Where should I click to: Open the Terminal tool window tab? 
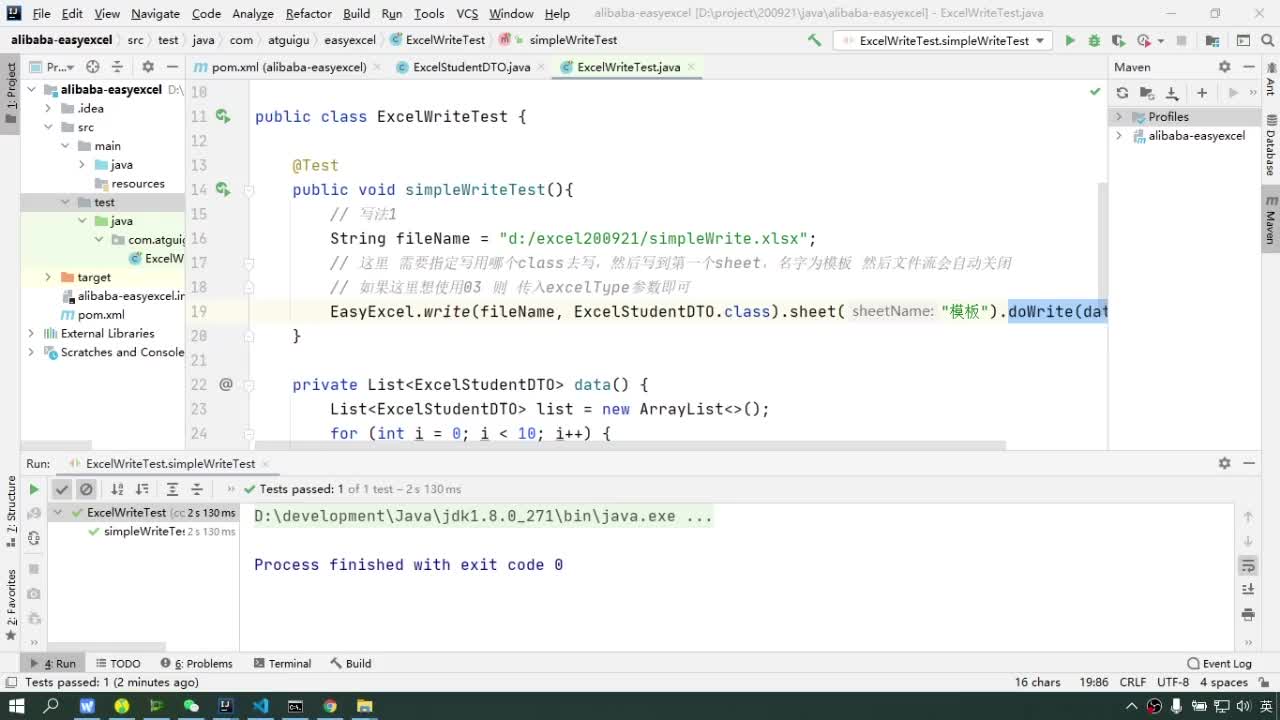(282, 663)
